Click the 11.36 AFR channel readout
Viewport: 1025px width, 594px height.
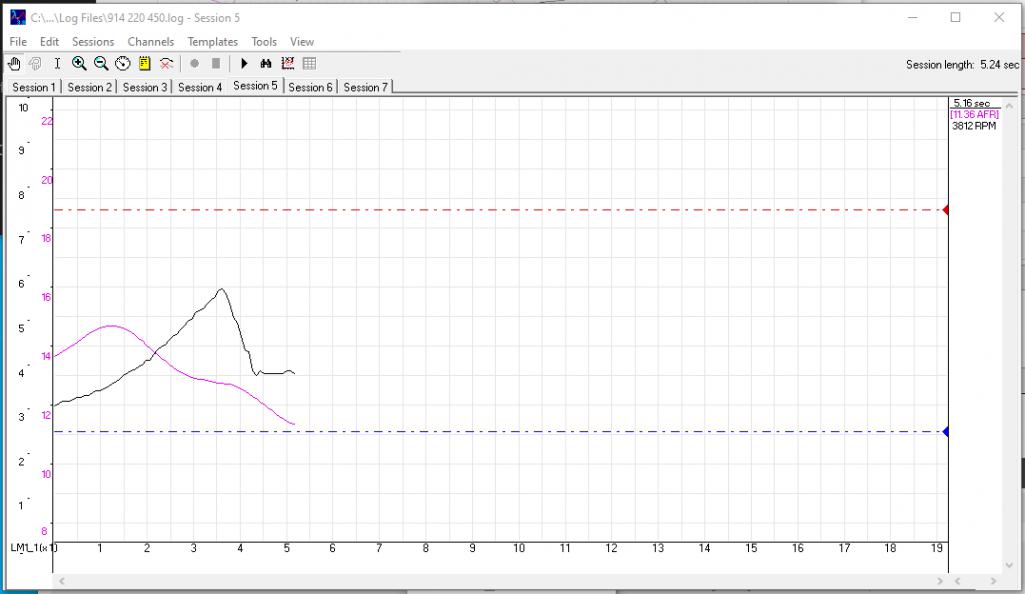click(974, 114)
